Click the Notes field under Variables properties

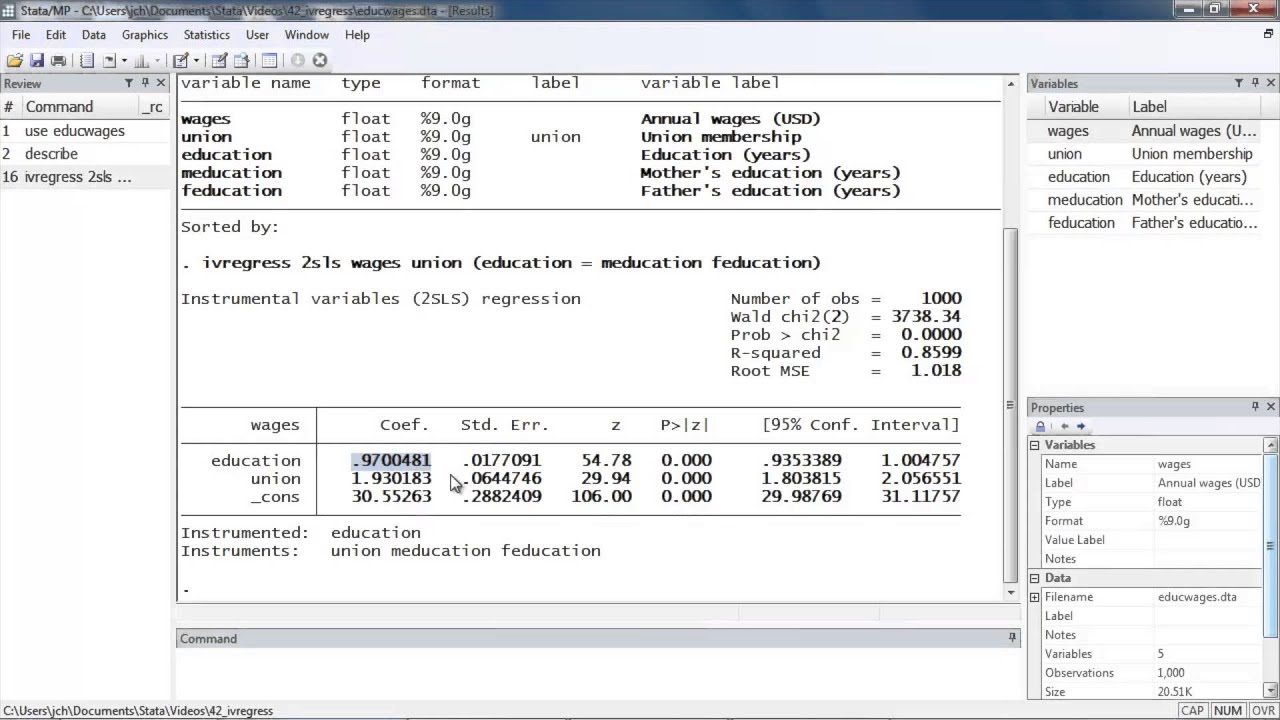1208,559
